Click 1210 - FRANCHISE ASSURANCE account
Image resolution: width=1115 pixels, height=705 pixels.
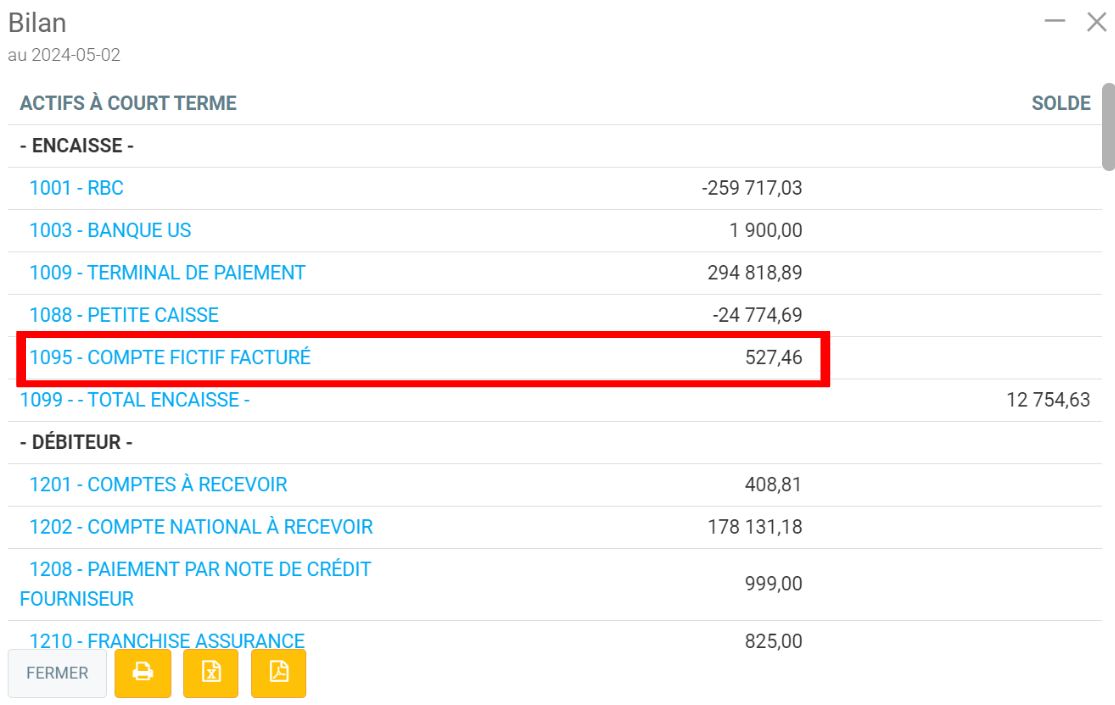pyautogui.click(x=166, y=641)
